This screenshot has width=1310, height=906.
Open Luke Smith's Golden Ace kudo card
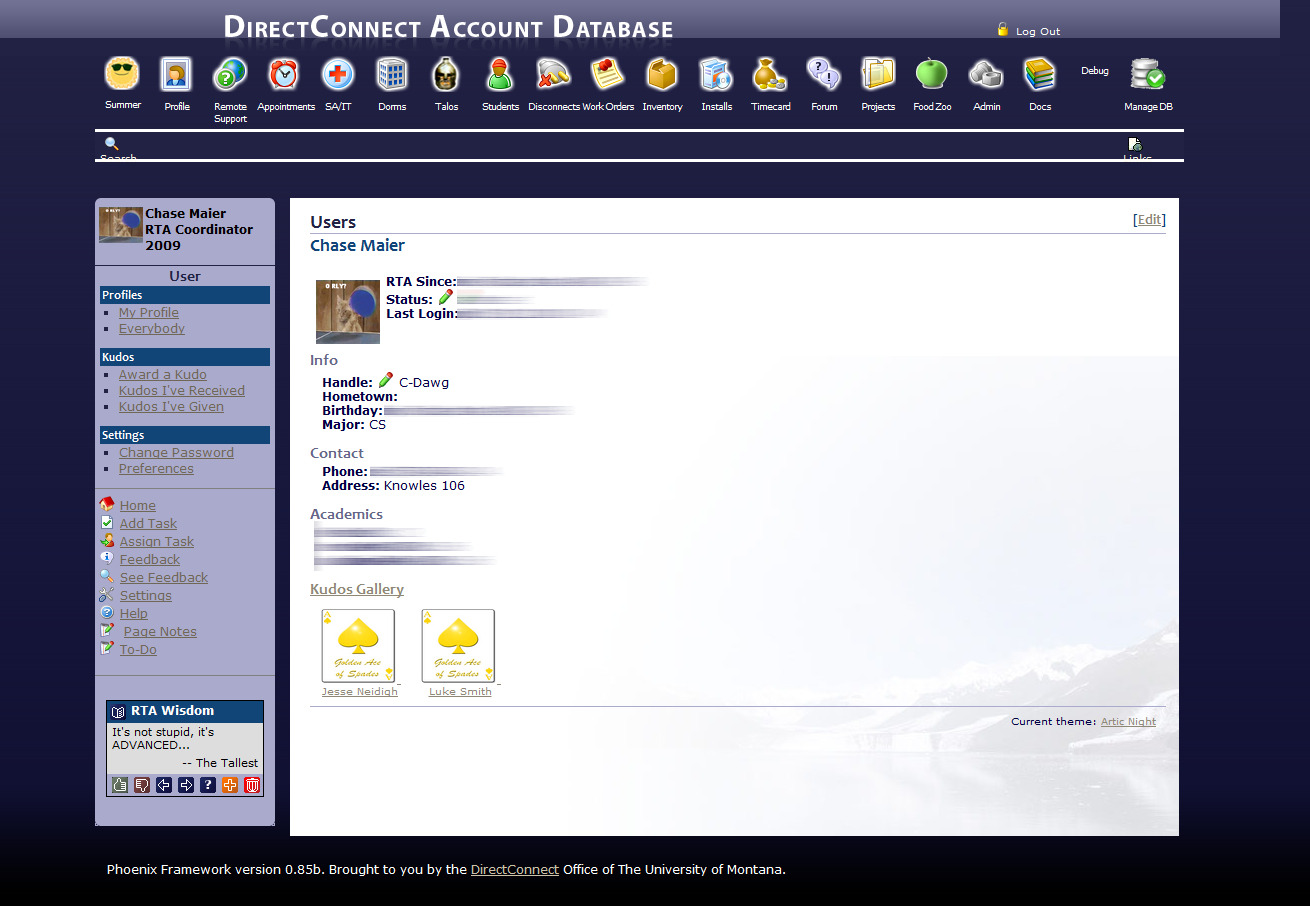click(458, 646)
